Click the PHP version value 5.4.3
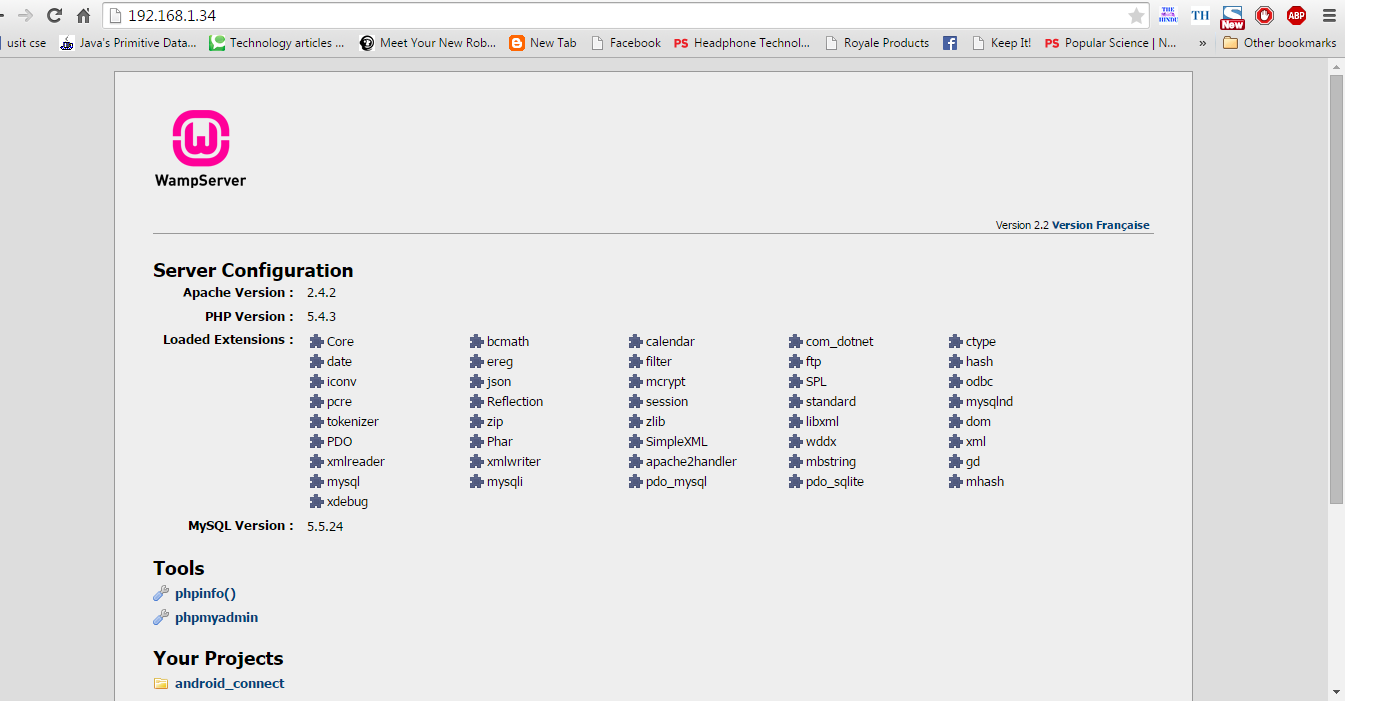Image resolution: width=1379 pixels, height=701 pixels. coord(322,317)
